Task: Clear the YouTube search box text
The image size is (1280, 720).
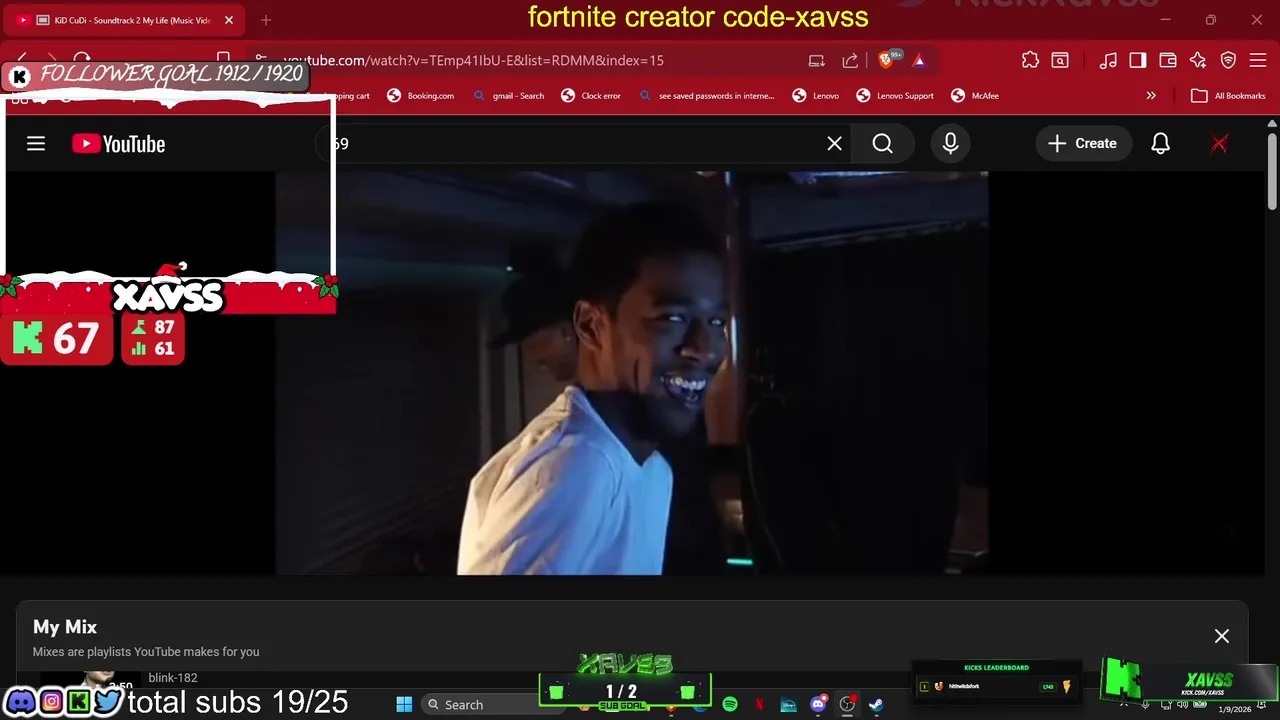Action: pos(834,144)
